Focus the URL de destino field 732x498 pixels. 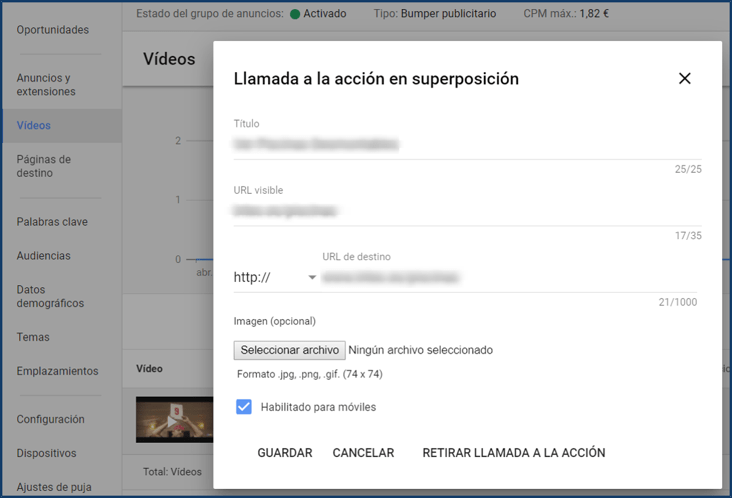click(x=509, y=278)
